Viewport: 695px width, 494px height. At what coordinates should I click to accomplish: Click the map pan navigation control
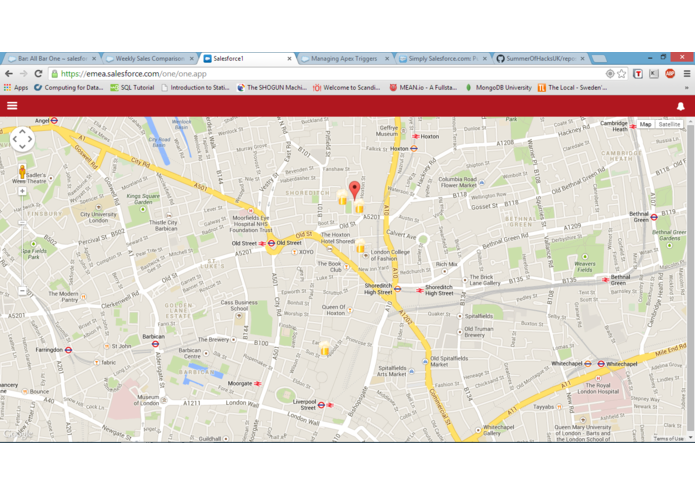(x=22, y=139)
